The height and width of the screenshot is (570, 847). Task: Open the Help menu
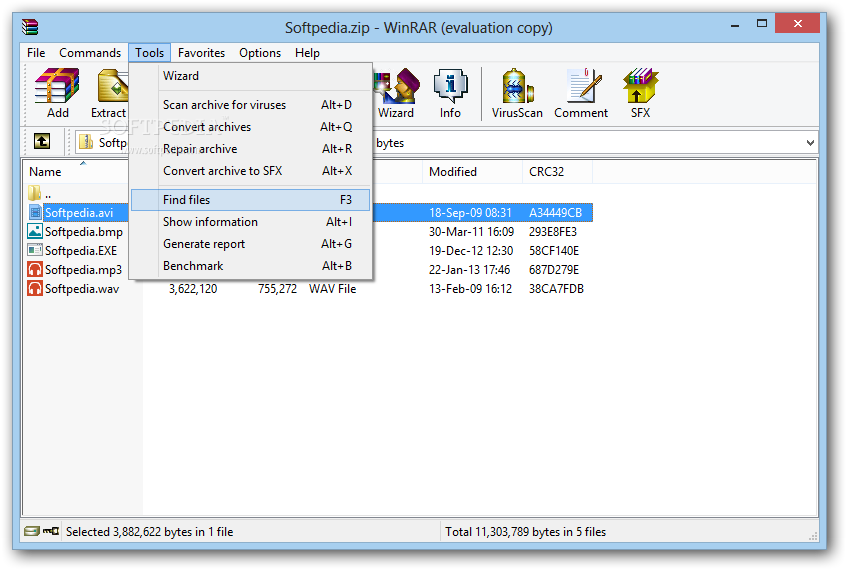pos(307,52)
